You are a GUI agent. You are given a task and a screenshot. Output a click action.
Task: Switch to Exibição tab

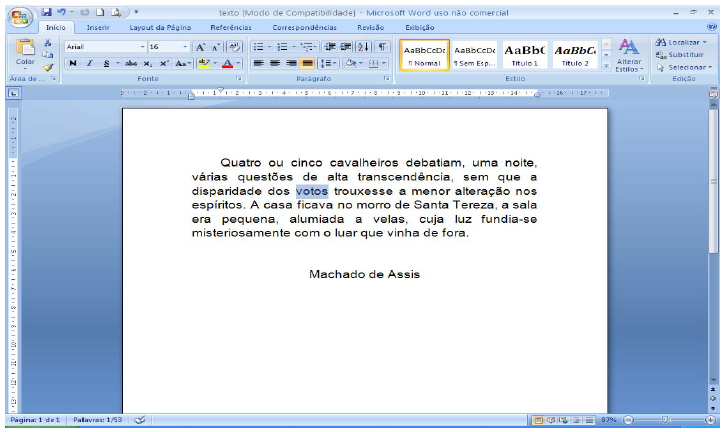(x=420, y=28)
